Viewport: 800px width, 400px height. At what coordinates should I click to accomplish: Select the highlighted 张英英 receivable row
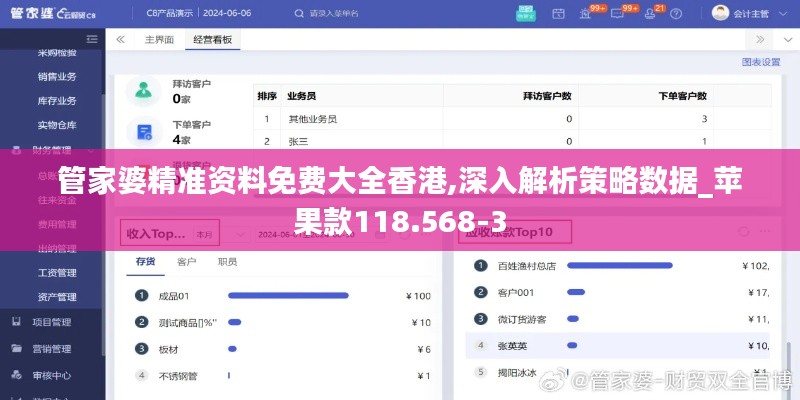coord(618,346)
